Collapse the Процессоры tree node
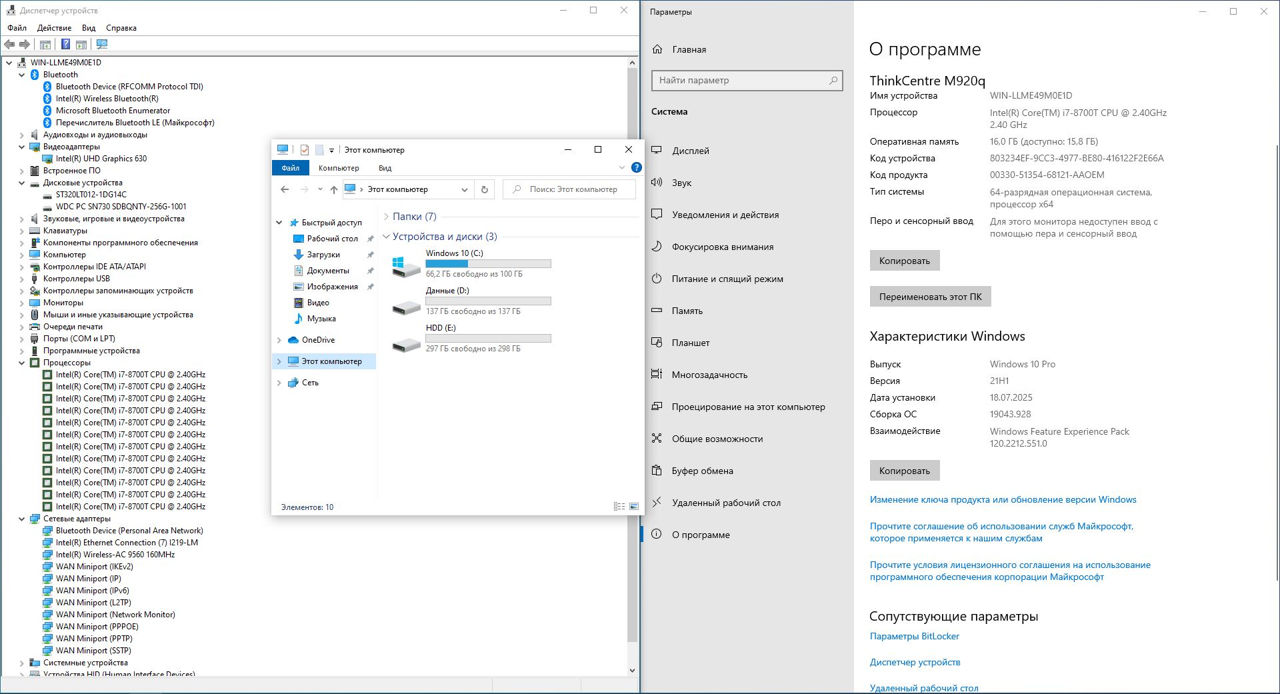 click(x=22, y=363)
